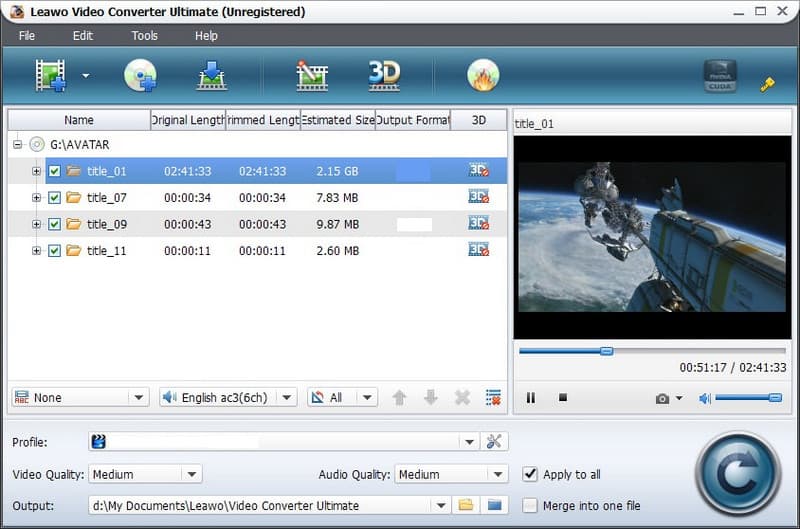Open the Tools menu
This screenshot has height=529, width=800.
click(145, 36)
